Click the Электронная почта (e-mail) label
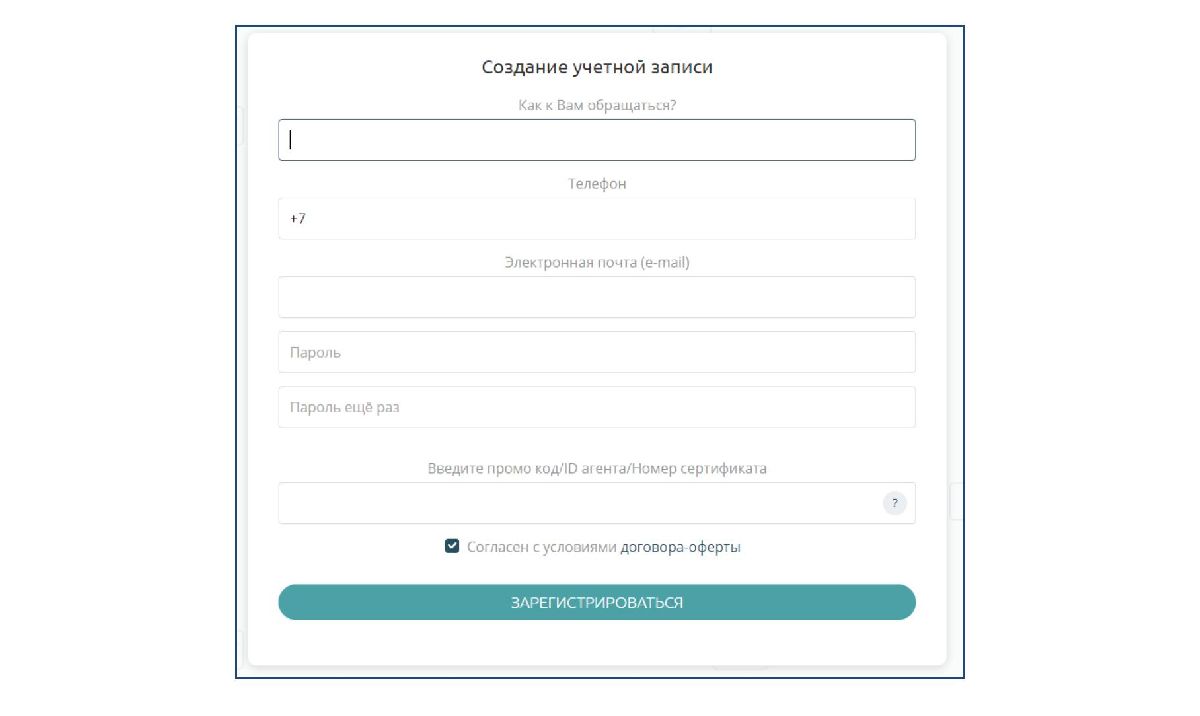The width and height of the screenshot is (1200, 716). [x=597, y=263]
